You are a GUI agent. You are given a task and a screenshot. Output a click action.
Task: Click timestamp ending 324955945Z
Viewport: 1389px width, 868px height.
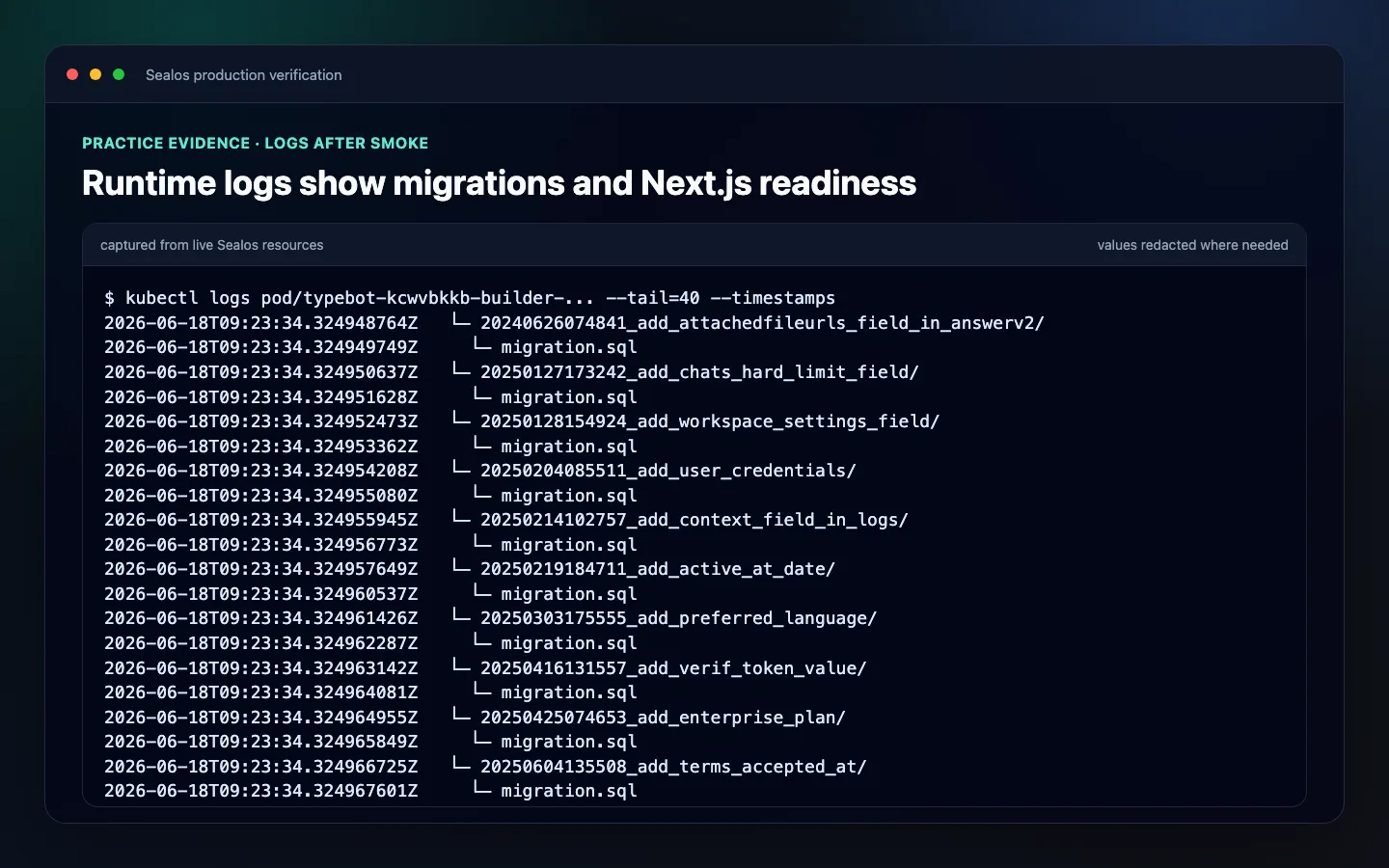tap(261, 520)
